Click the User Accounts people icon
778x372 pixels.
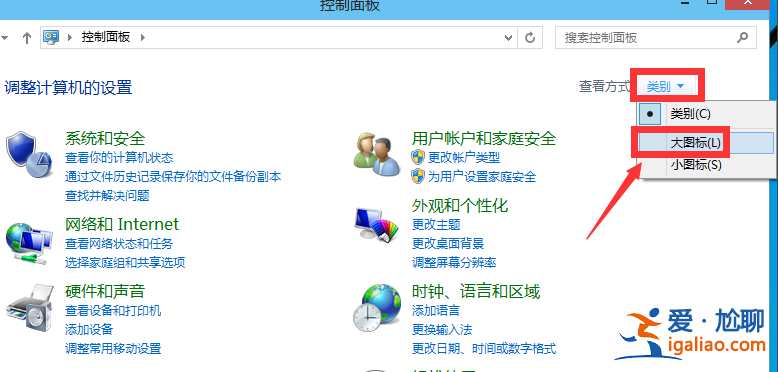[377, 154]
